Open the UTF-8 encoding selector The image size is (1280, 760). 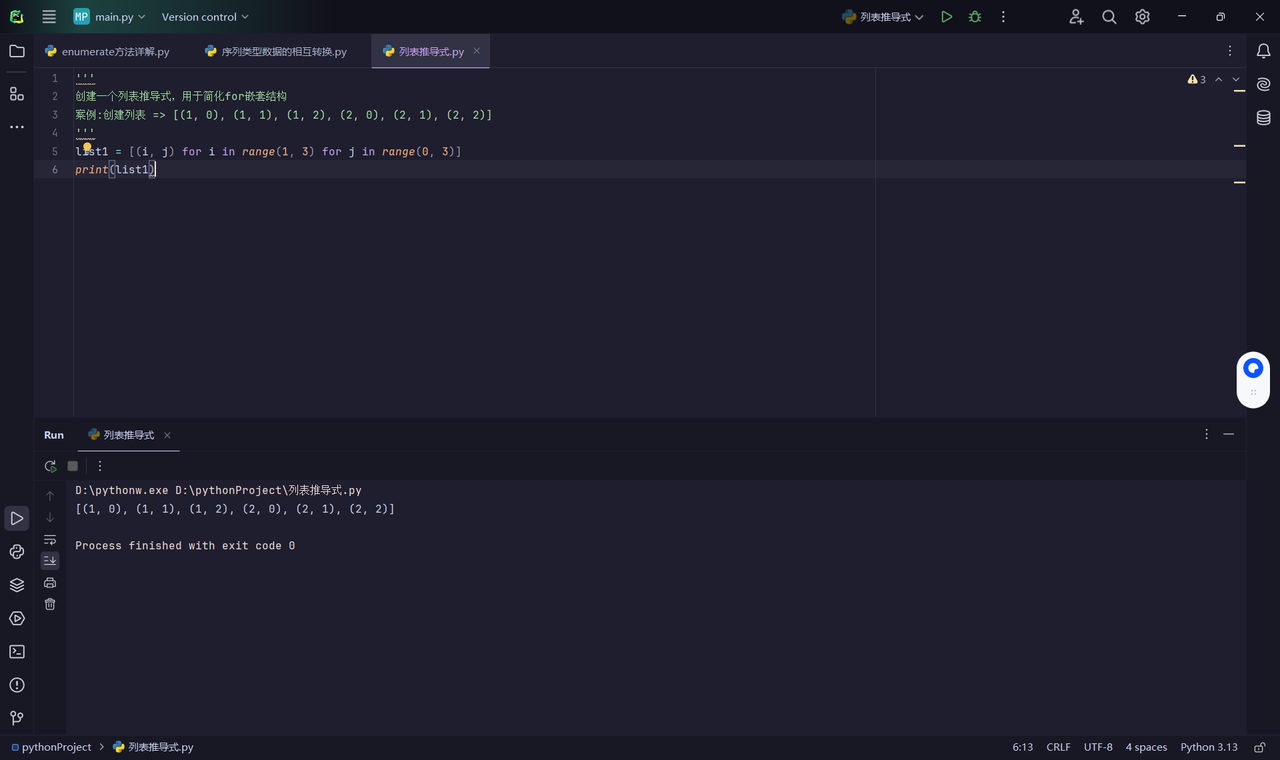click(1098, 747)
